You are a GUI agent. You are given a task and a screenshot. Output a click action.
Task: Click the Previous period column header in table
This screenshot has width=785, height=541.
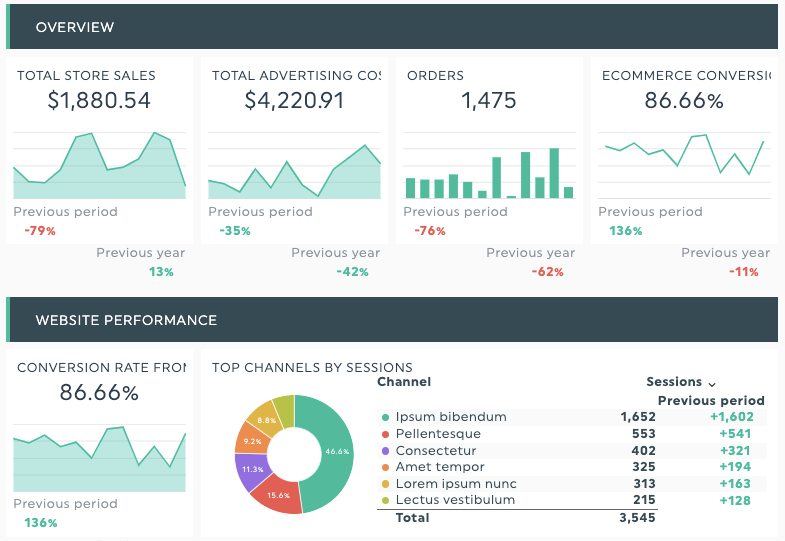pos(711,400)
